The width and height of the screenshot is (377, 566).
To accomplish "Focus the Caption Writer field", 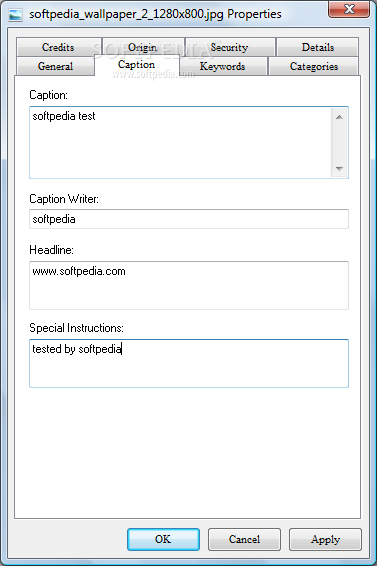I will [189, 219].
